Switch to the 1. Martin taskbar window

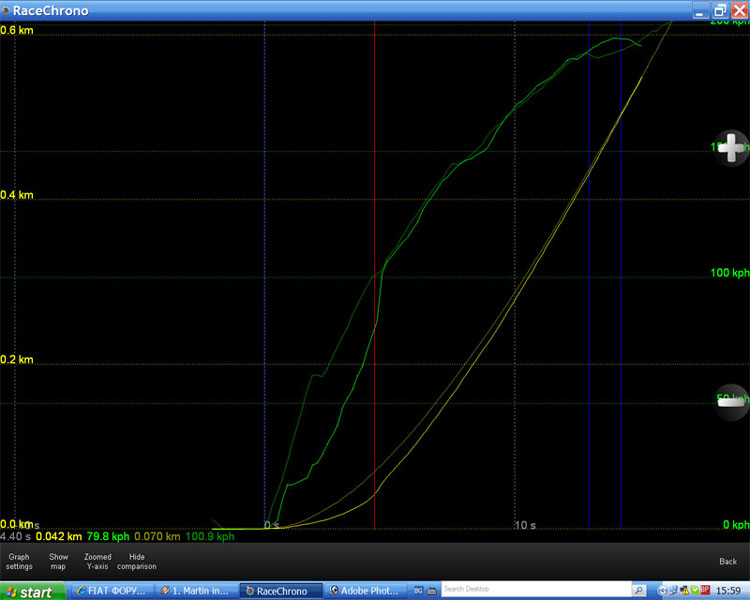click(x=195, y=591)
